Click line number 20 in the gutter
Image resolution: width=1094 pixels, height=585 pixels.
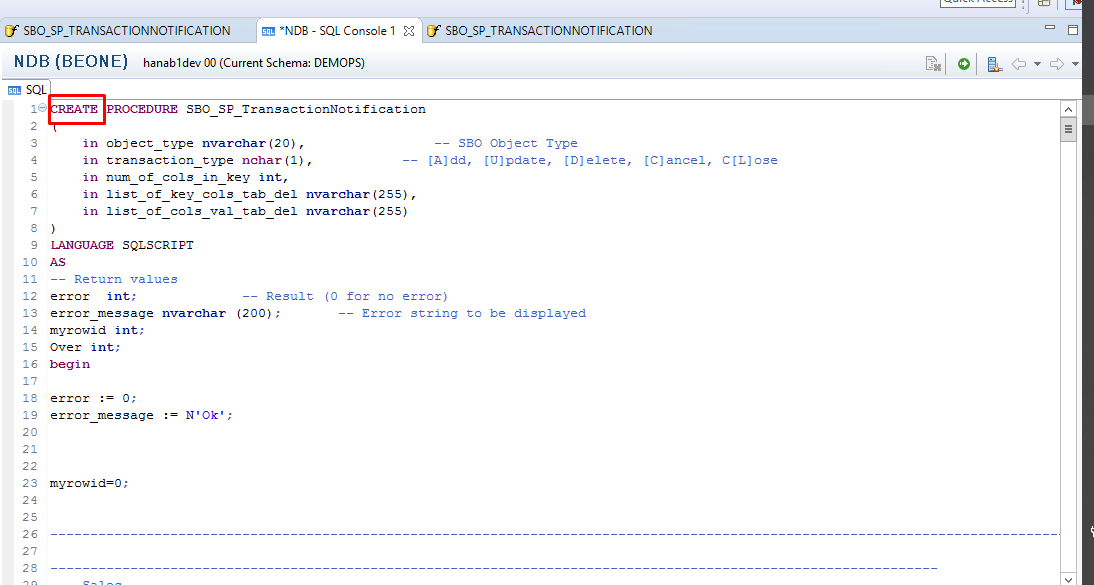tap(30, 432)
